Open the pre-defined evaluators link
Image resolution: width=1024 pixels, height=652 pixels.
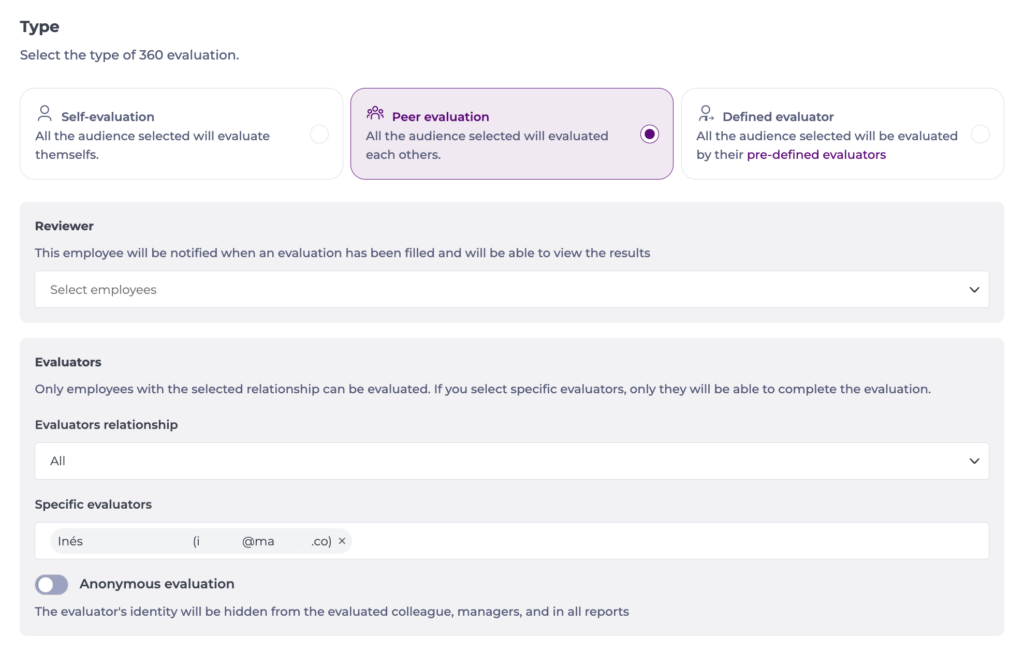tap(816, 155)
